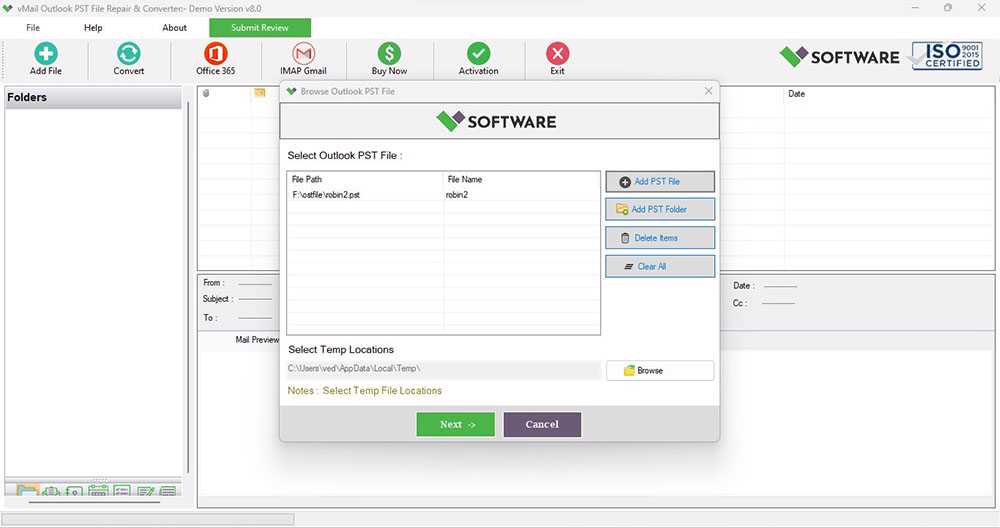Select the F:\ostfile\robin2.pst row
Screen dimensions: 1000x528
pyautogui.click(x=443, y=195)
